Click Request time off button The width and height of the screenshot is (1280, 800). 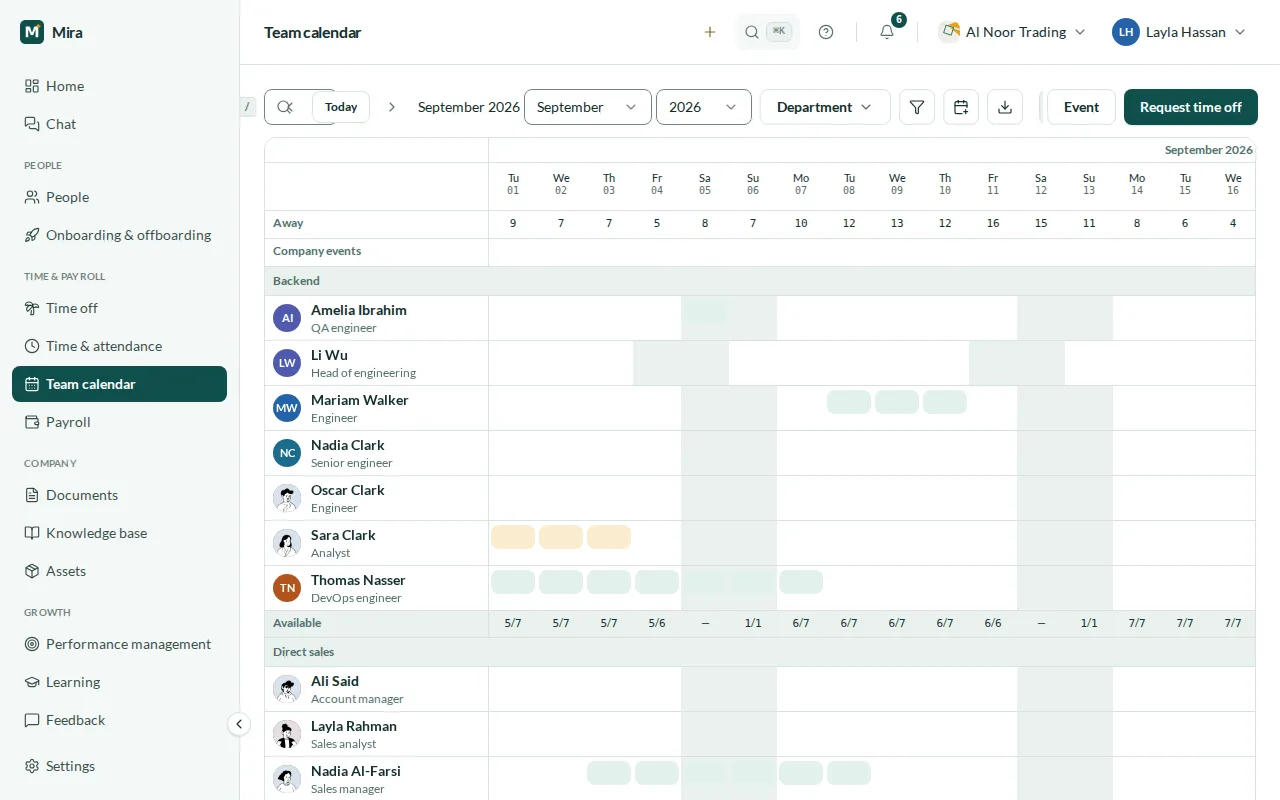(1191, 107)
